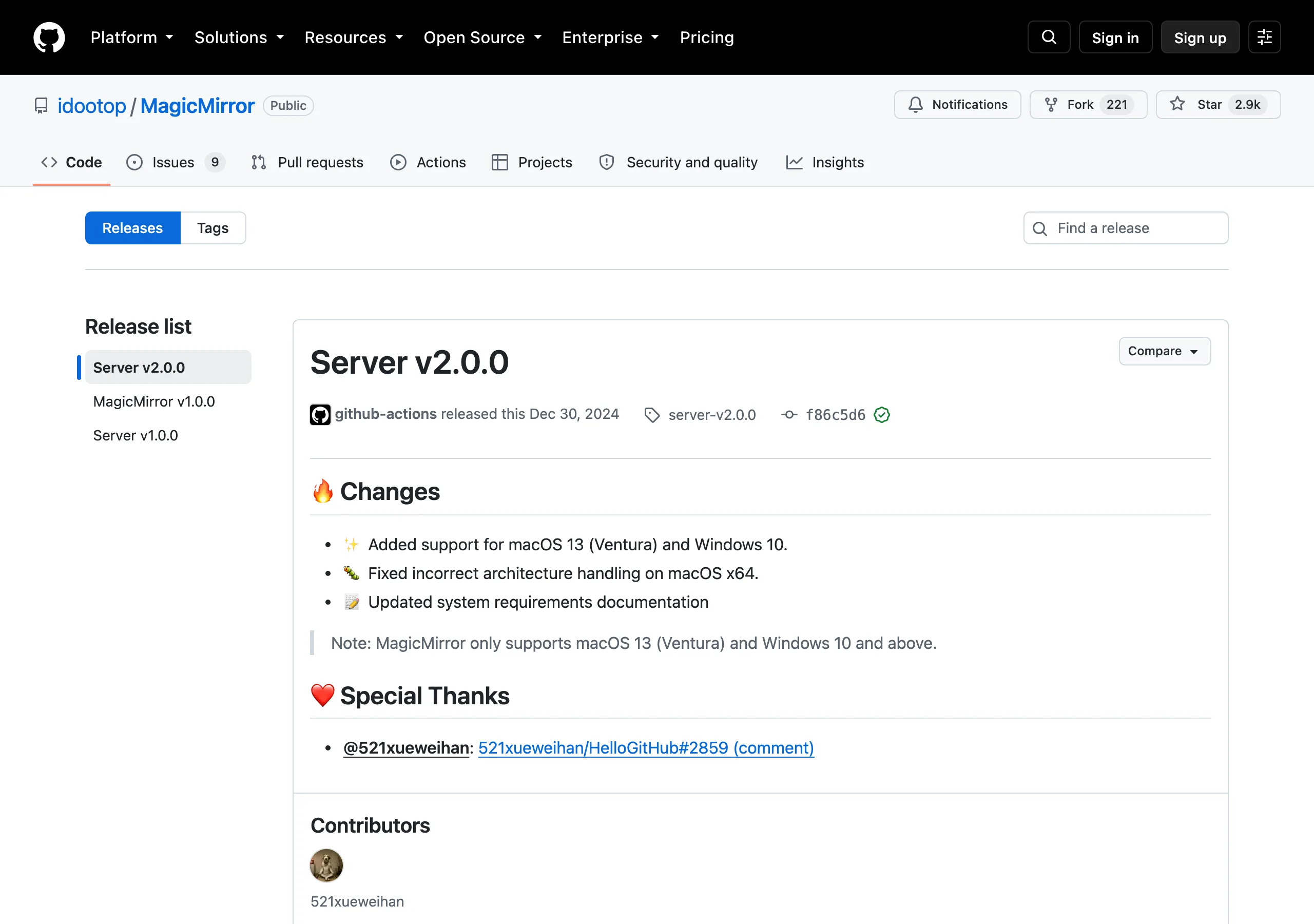
Task: Click the 'Note: MagicMirror only supports' quote
Action: [x=633, y=643]
